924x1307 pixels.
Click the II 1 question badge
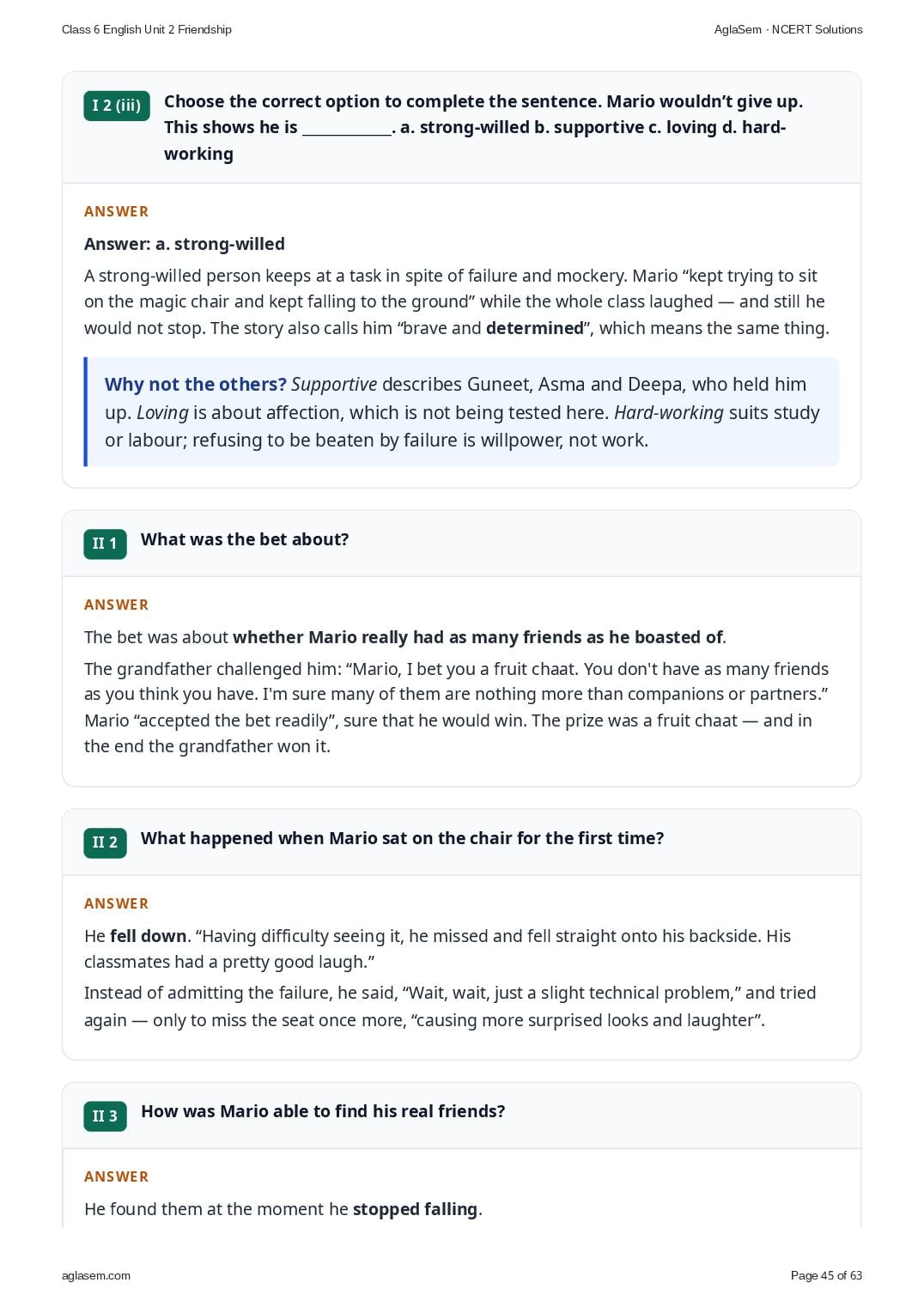point(105,544)
